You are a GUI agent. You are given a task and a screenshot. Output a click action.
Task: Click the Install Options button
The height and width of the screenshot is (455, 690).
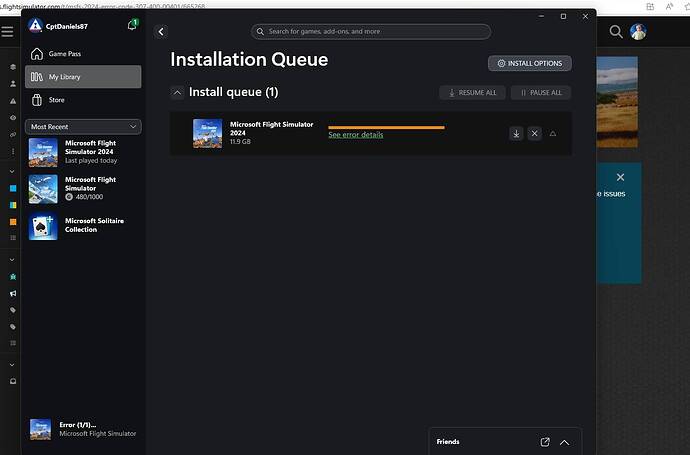[x=529, y=63]
